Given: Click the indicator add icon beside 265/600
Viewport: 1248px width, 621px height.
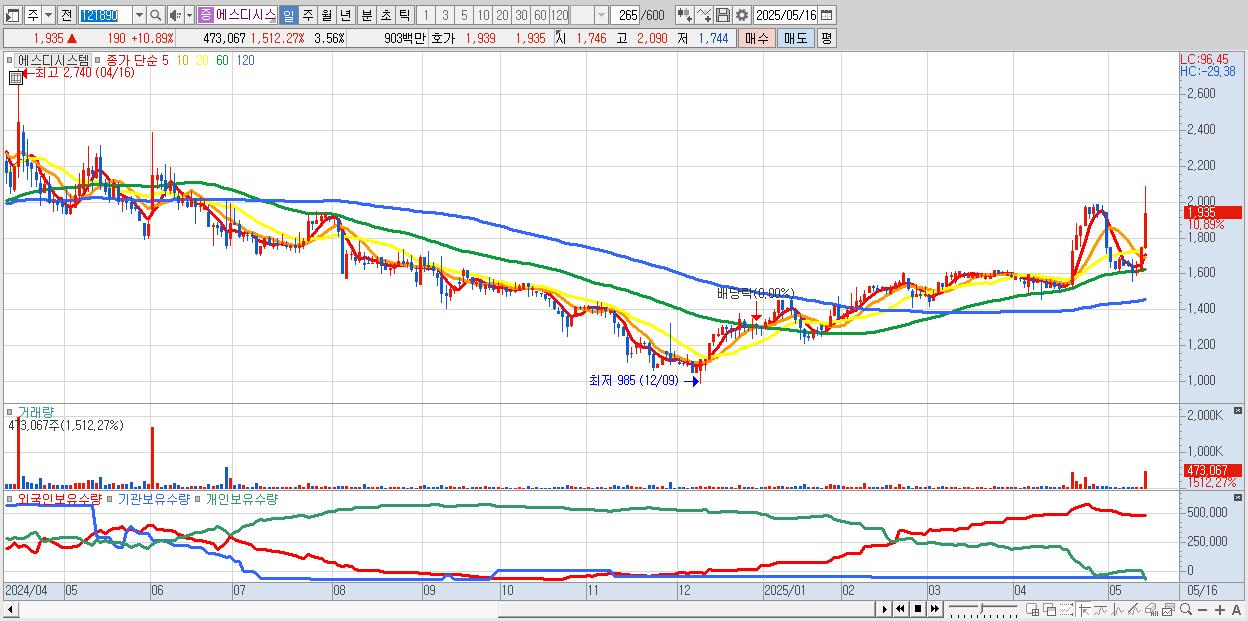Looking at the screenshot, I should [685, 15].
